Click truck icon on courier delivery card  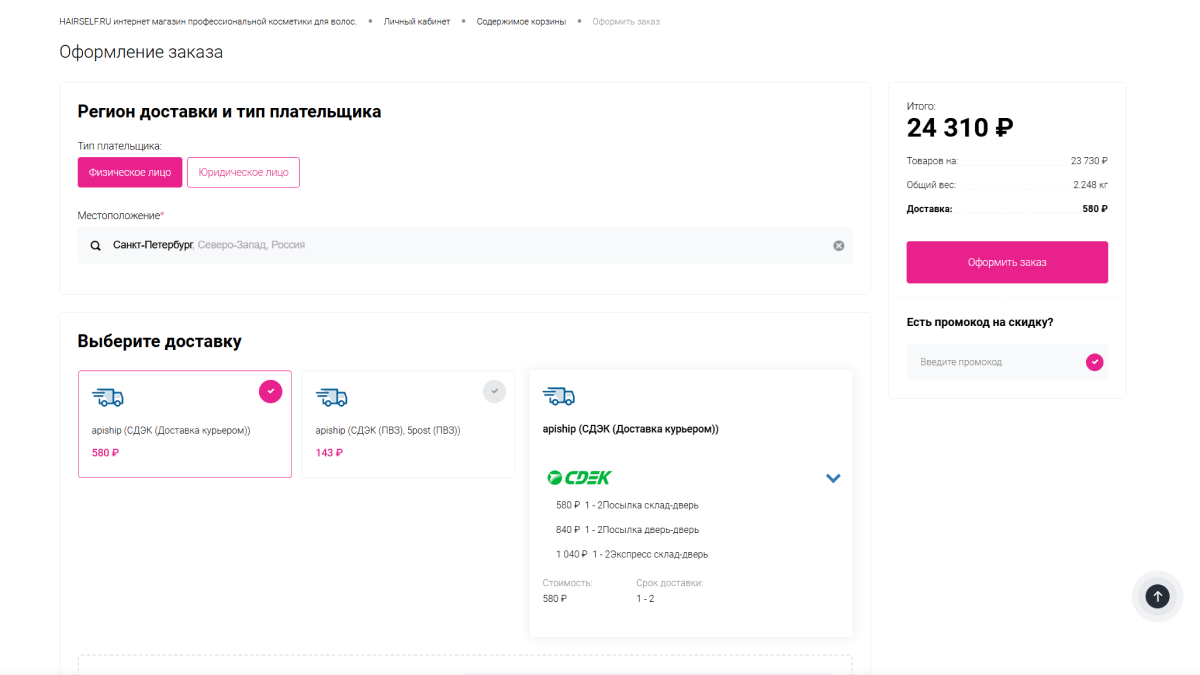pyautogui.click(x=108, y=397)
